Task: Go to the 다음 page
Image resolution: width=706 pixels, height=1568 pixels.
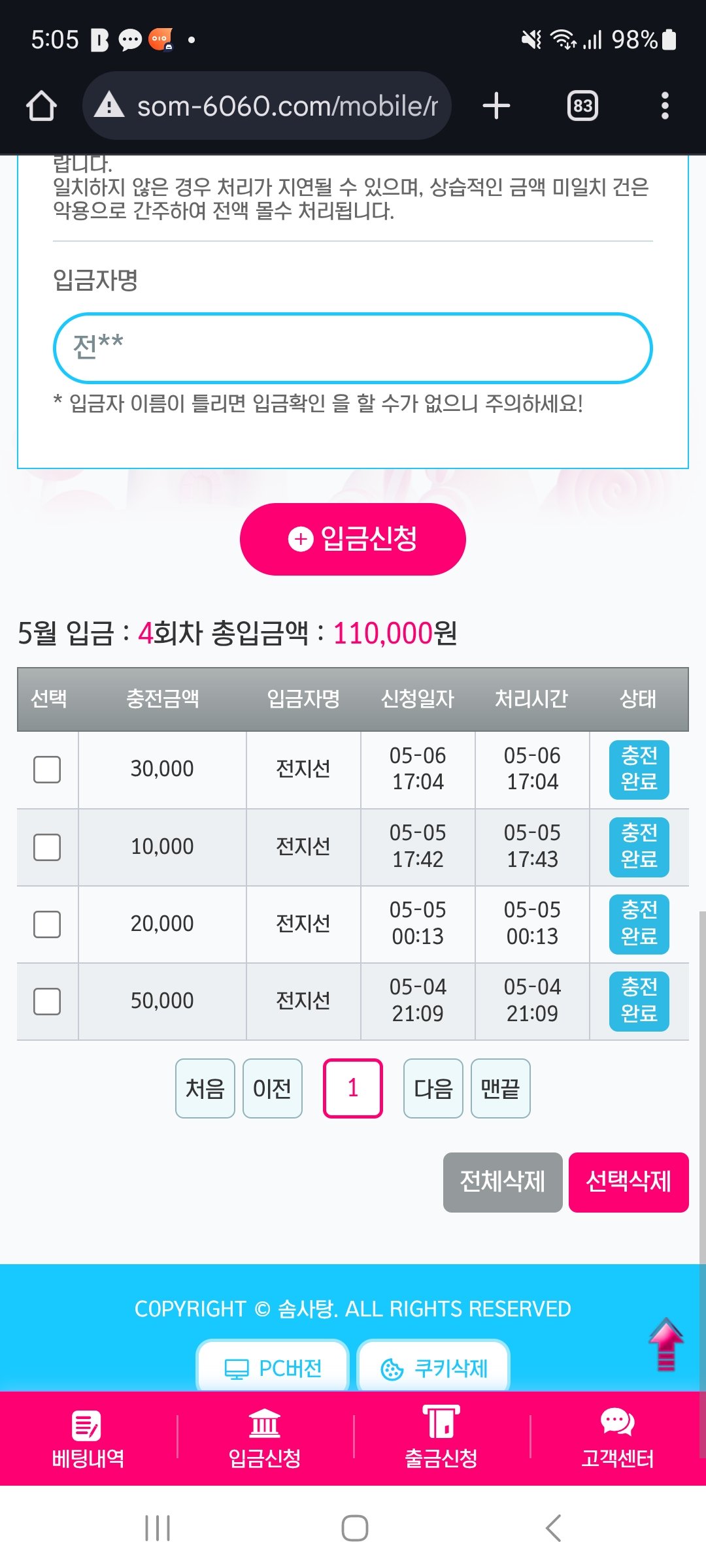Action: pyautogui.click(x=433, y=1088)
